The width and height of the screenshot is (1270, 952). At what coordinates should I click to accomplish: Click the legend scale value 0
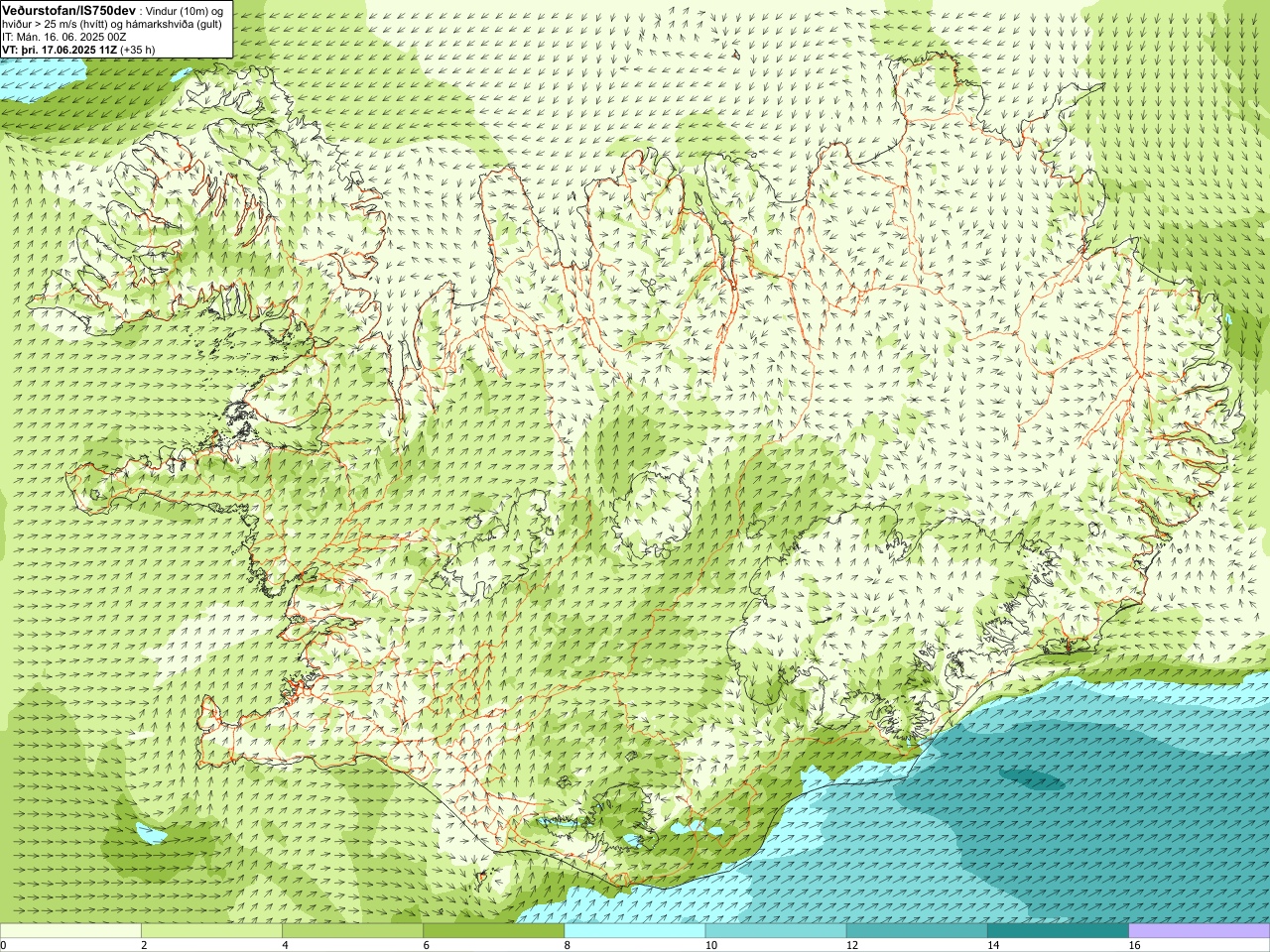click(x=4, y=945)
